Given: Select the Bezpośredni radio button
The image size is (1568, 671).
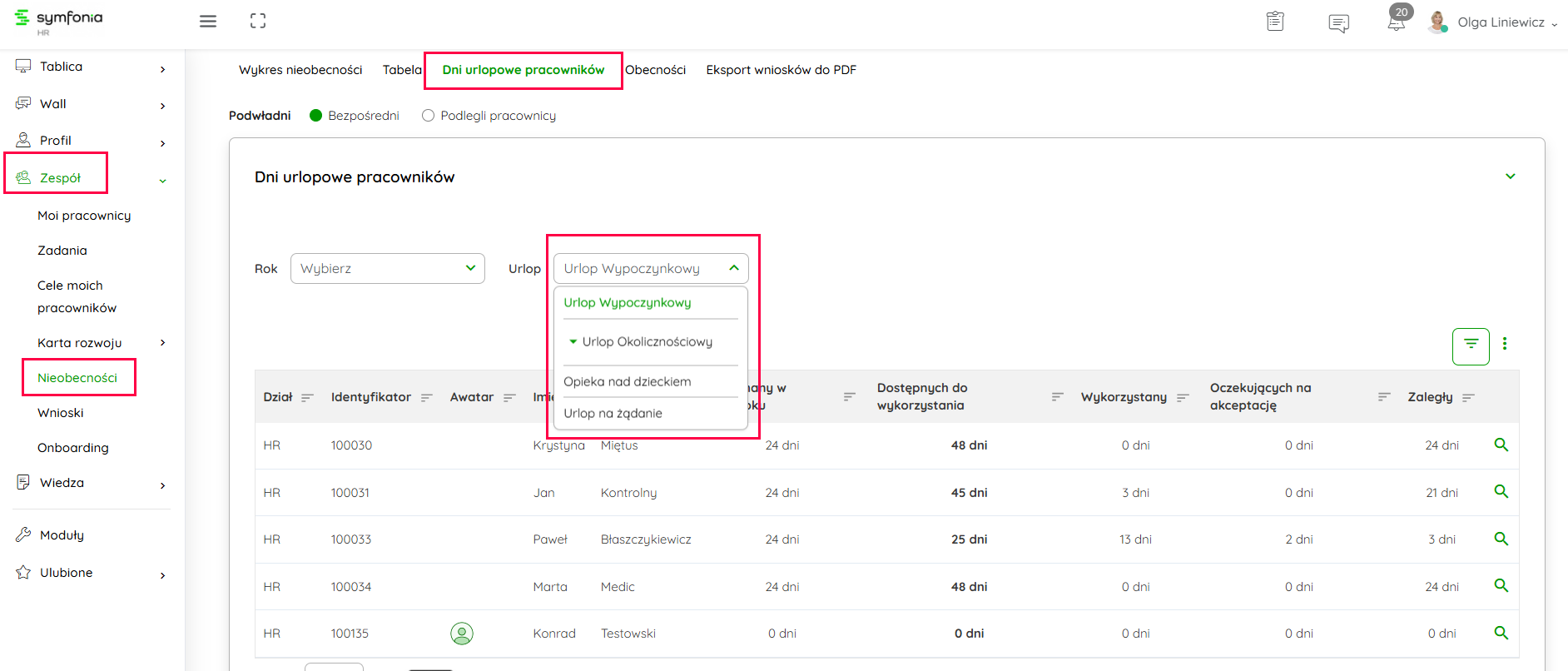Looking at the screenshot, I should click(316, 116).
